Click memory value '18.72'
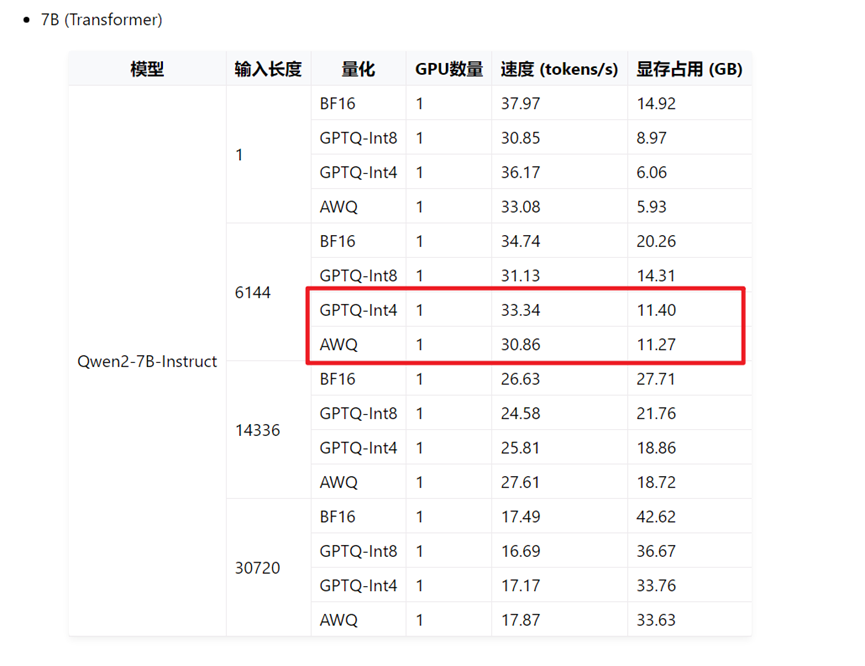The width and height of the screenshot is (865, 666). click(x=656, y=482)
